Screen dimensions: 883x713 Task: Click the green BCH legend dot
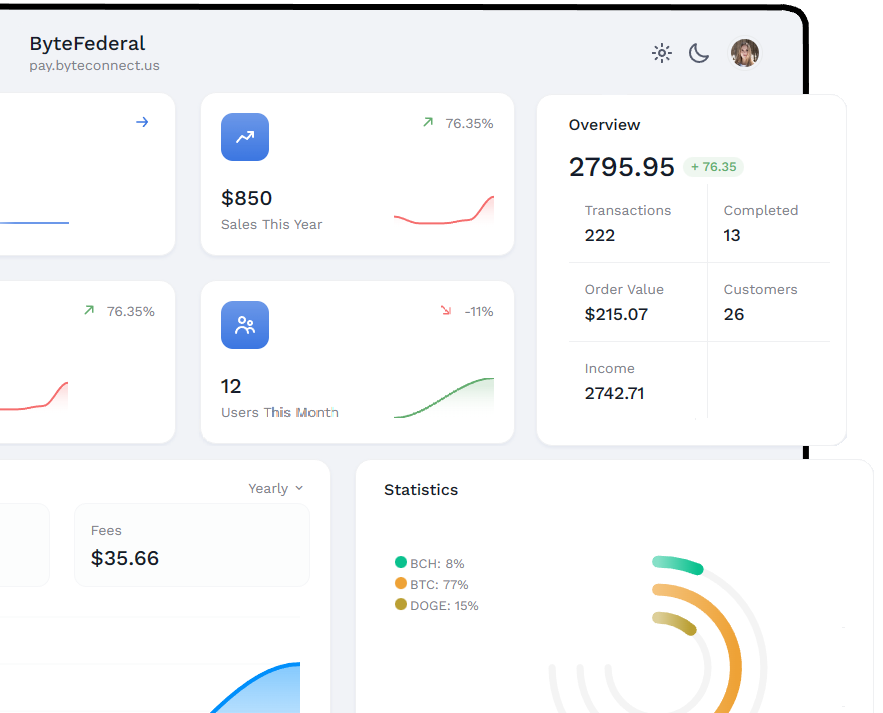[x=401, y=562]
